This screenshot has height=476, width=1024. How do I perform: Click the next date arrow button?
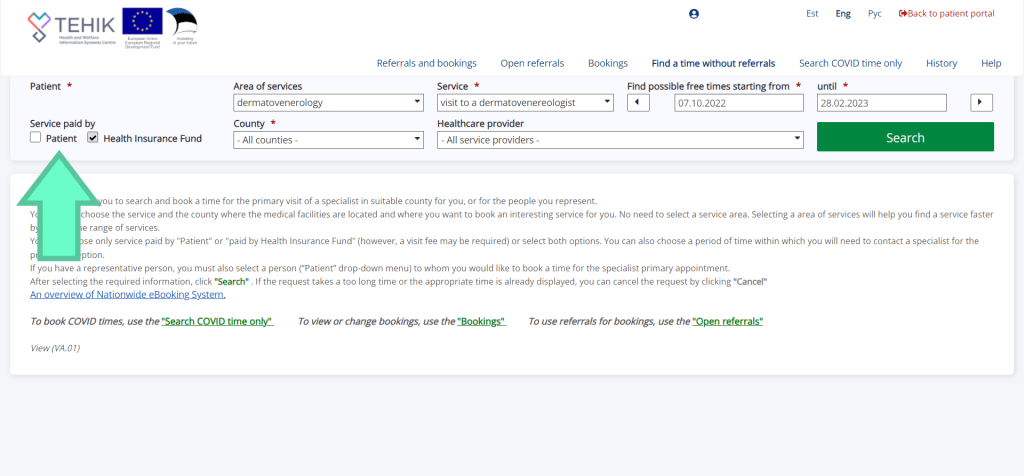982,102
